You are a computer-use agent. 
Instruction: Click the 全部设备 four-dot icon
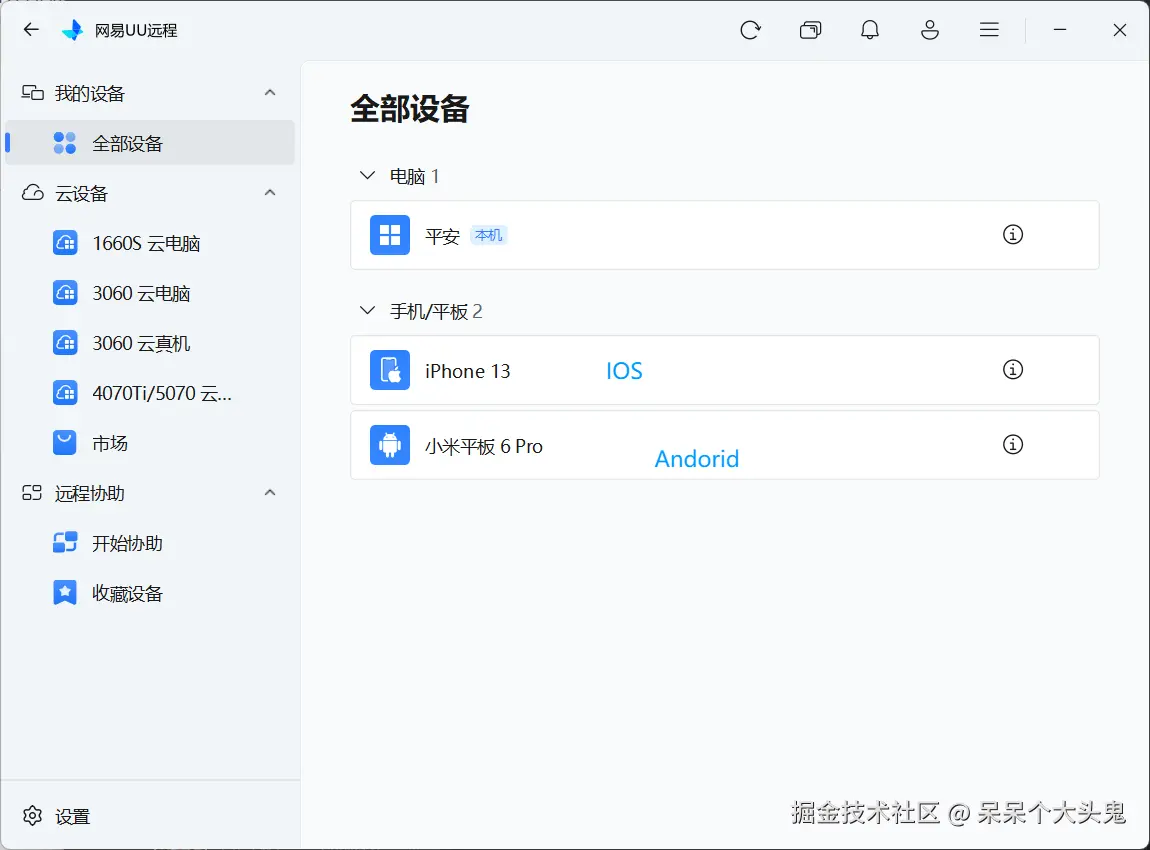65,143
